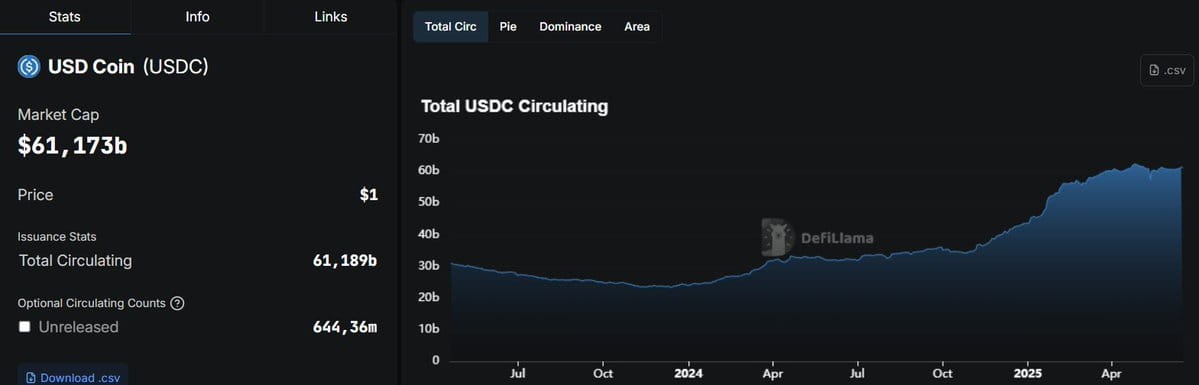Screen dimensions: 1199x385
Task: Click the Total USDC Circulating chart title
Action: click(515, 106)
